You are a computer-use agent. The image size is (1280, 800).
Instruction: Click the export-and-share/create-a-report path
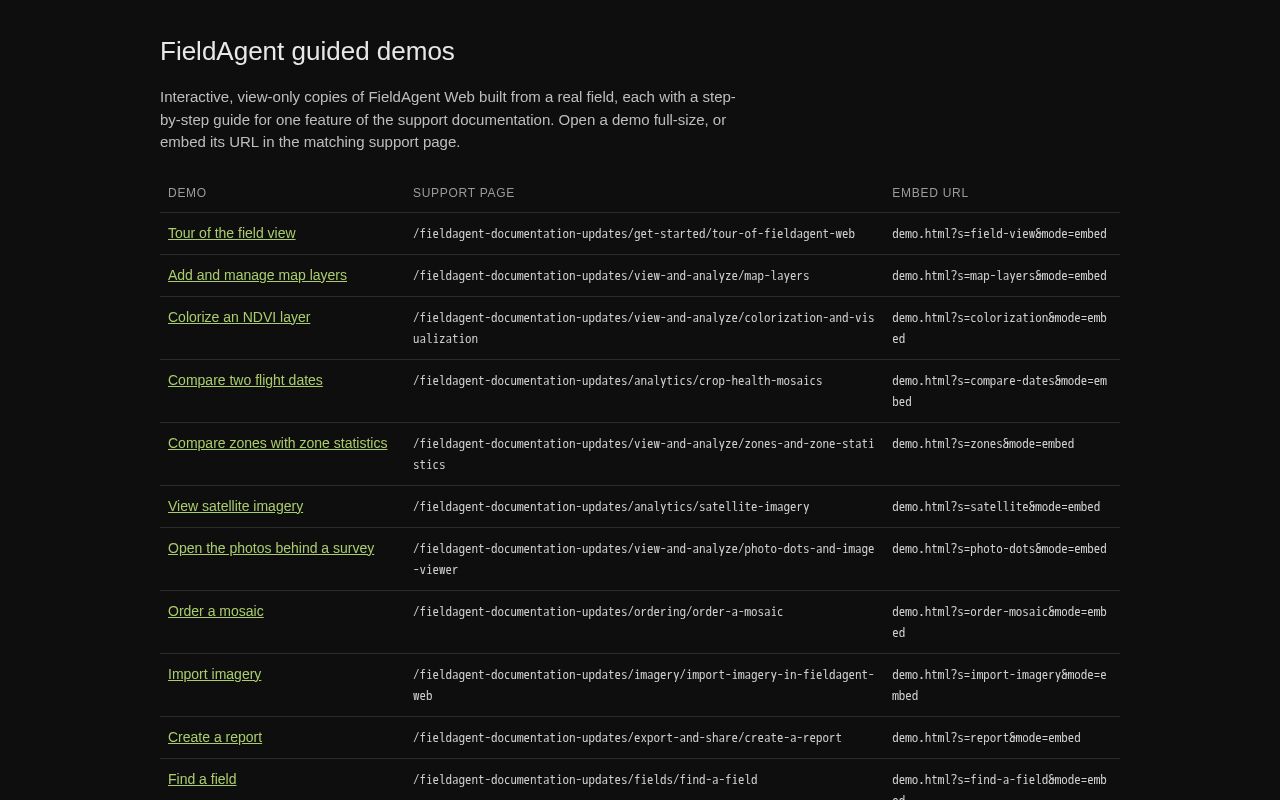click(x=627, y=738)
